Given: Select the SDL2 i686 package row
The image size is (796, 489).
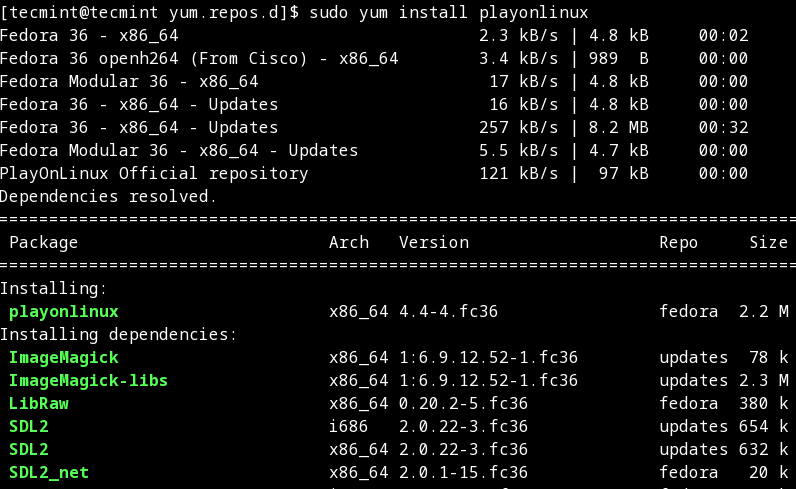Looking at the screenshot, I should [x=398, y=426].
